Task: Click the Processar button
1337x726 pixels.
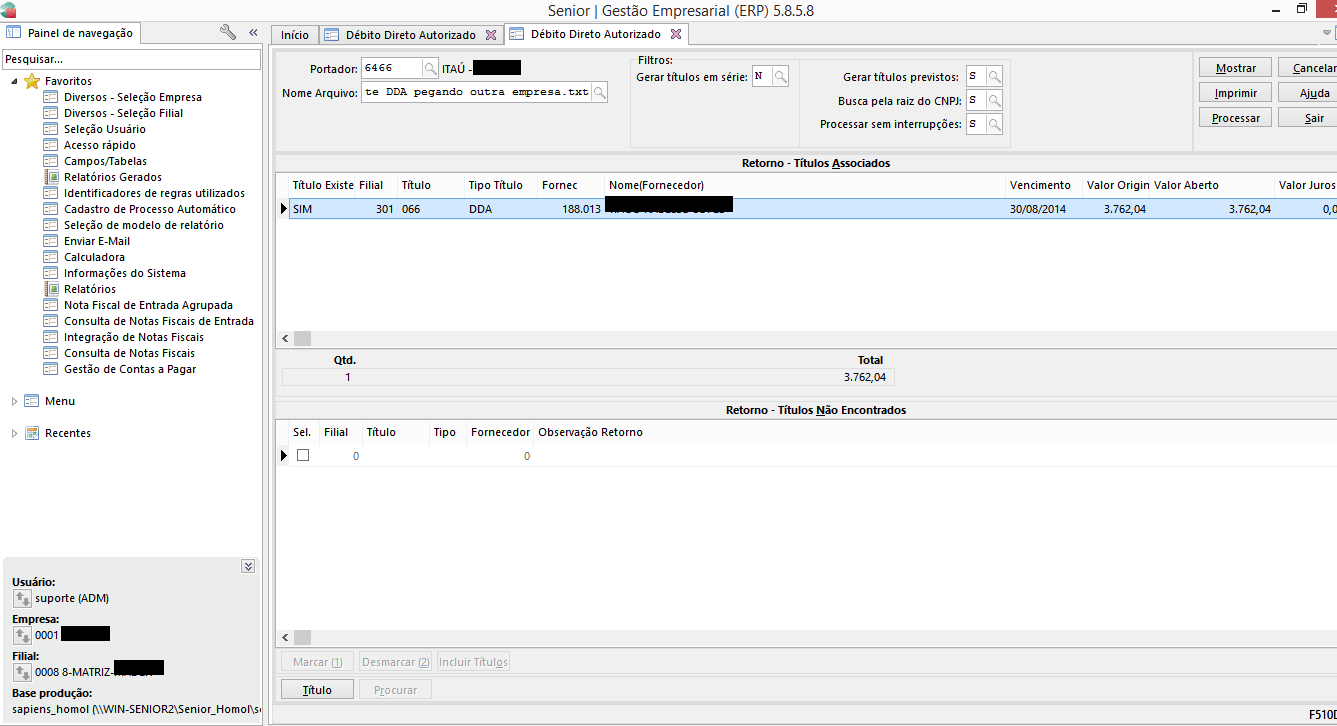Action: point(1235,118)
